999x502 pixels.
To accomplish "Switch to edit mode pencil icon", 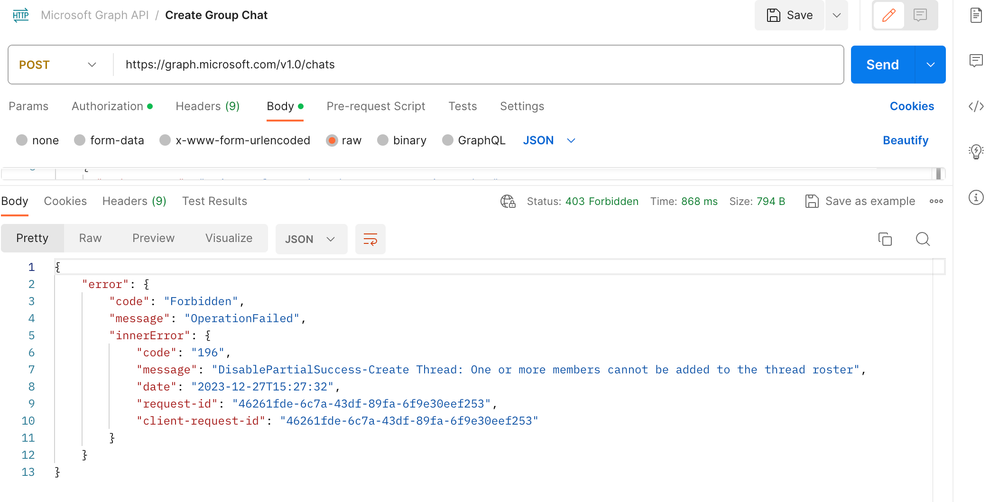I will pos(889,15).
